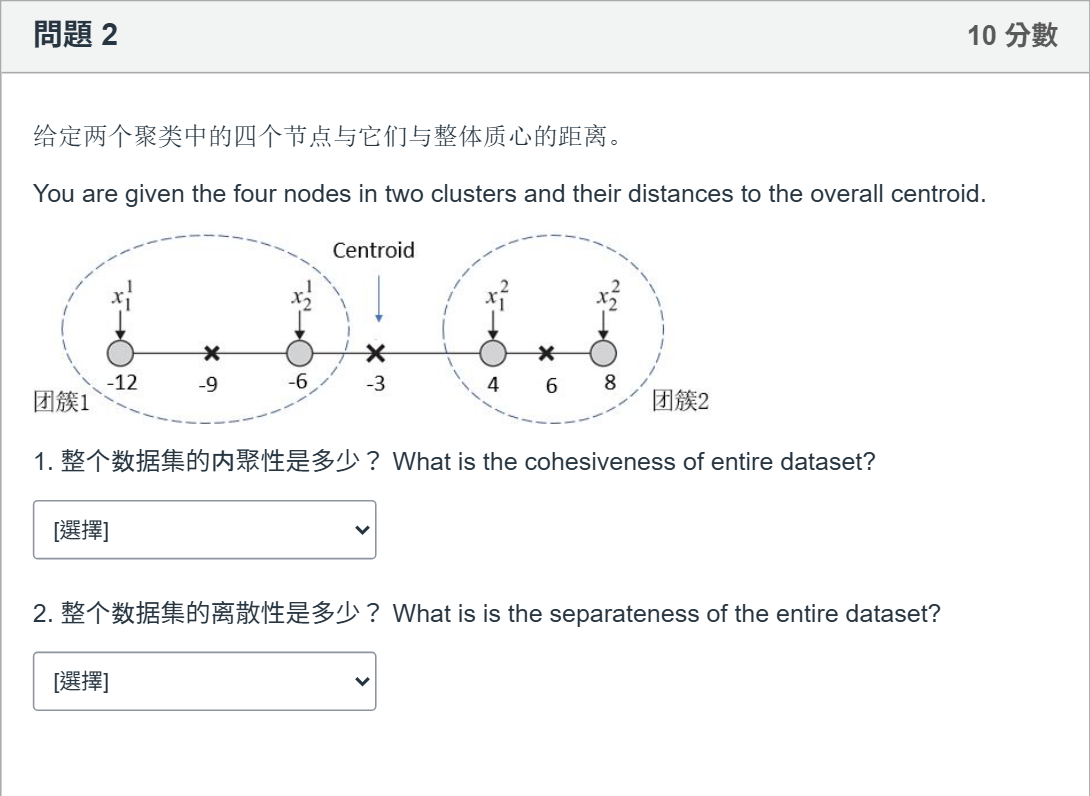This screenshot has width=1090, height=796.
Task: Click the 团簇2 cluster label
Action: (x=681, y=400)
